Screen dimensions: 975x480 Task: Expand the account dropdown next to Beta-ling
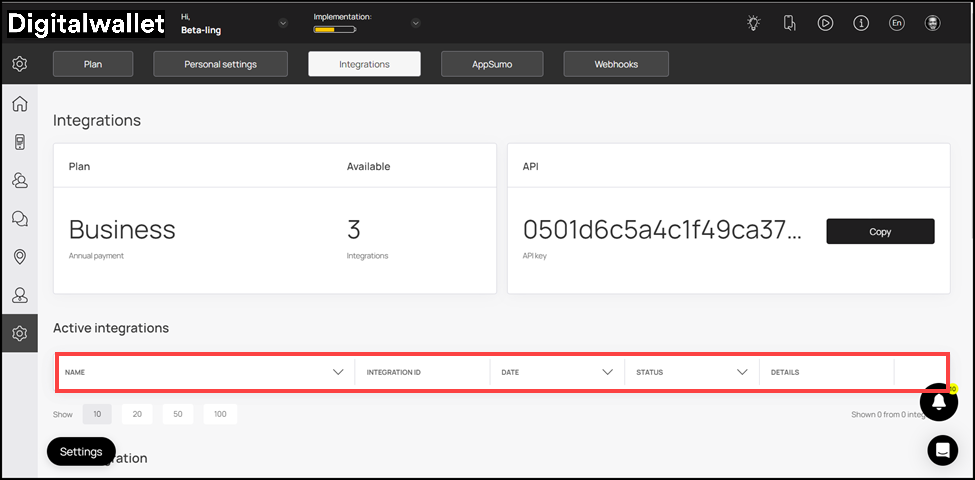pos(282,23)
